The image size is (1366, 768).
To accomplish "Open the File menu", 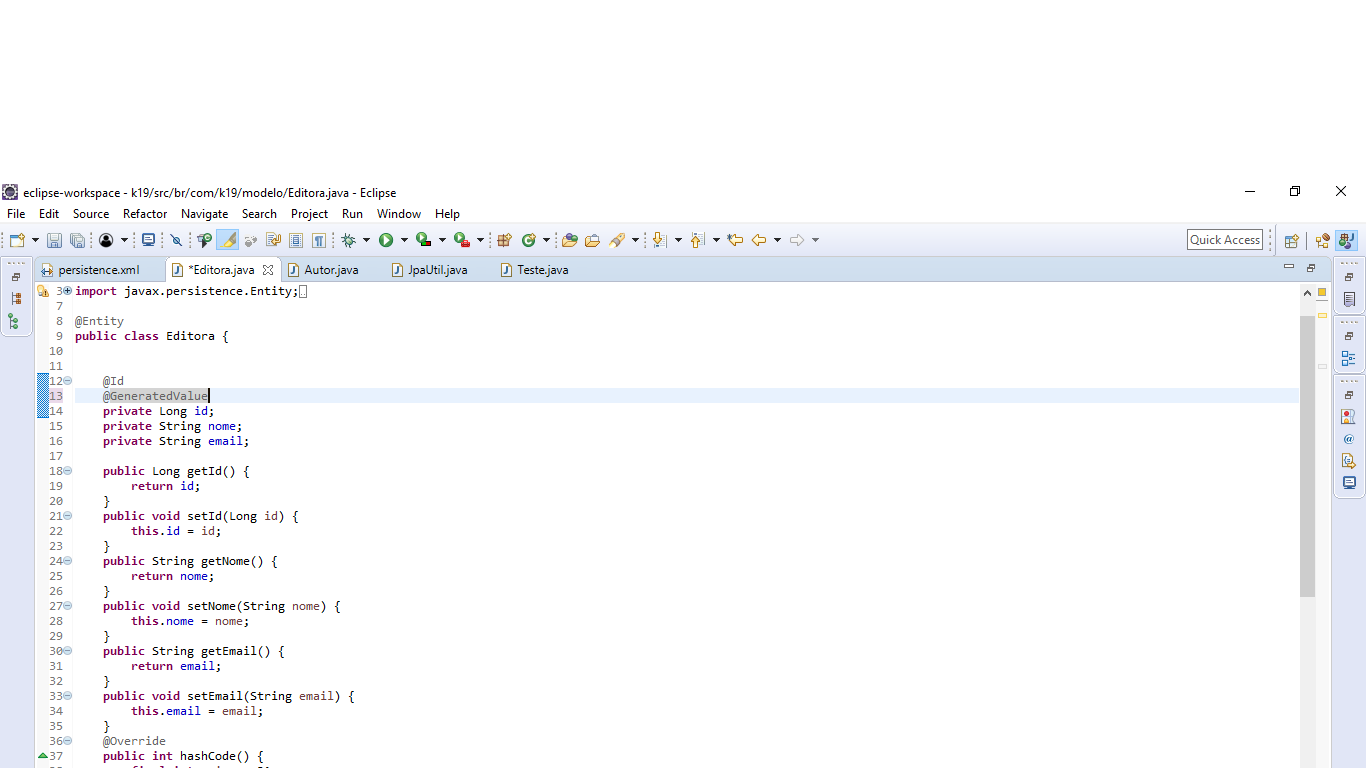I will (16, 214).
